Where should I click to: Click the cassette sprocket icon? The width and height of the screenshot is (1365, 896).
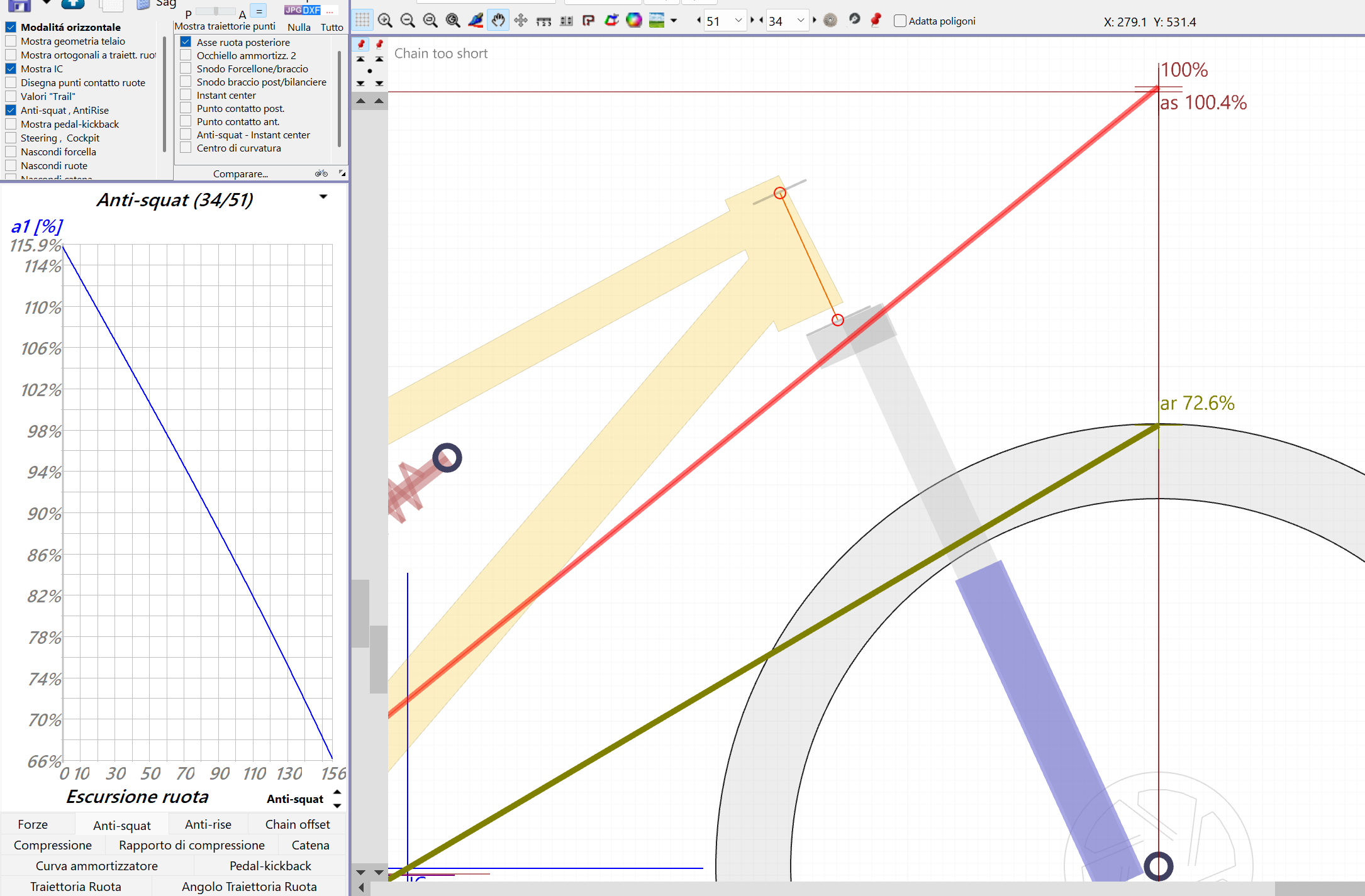(830, 21)
